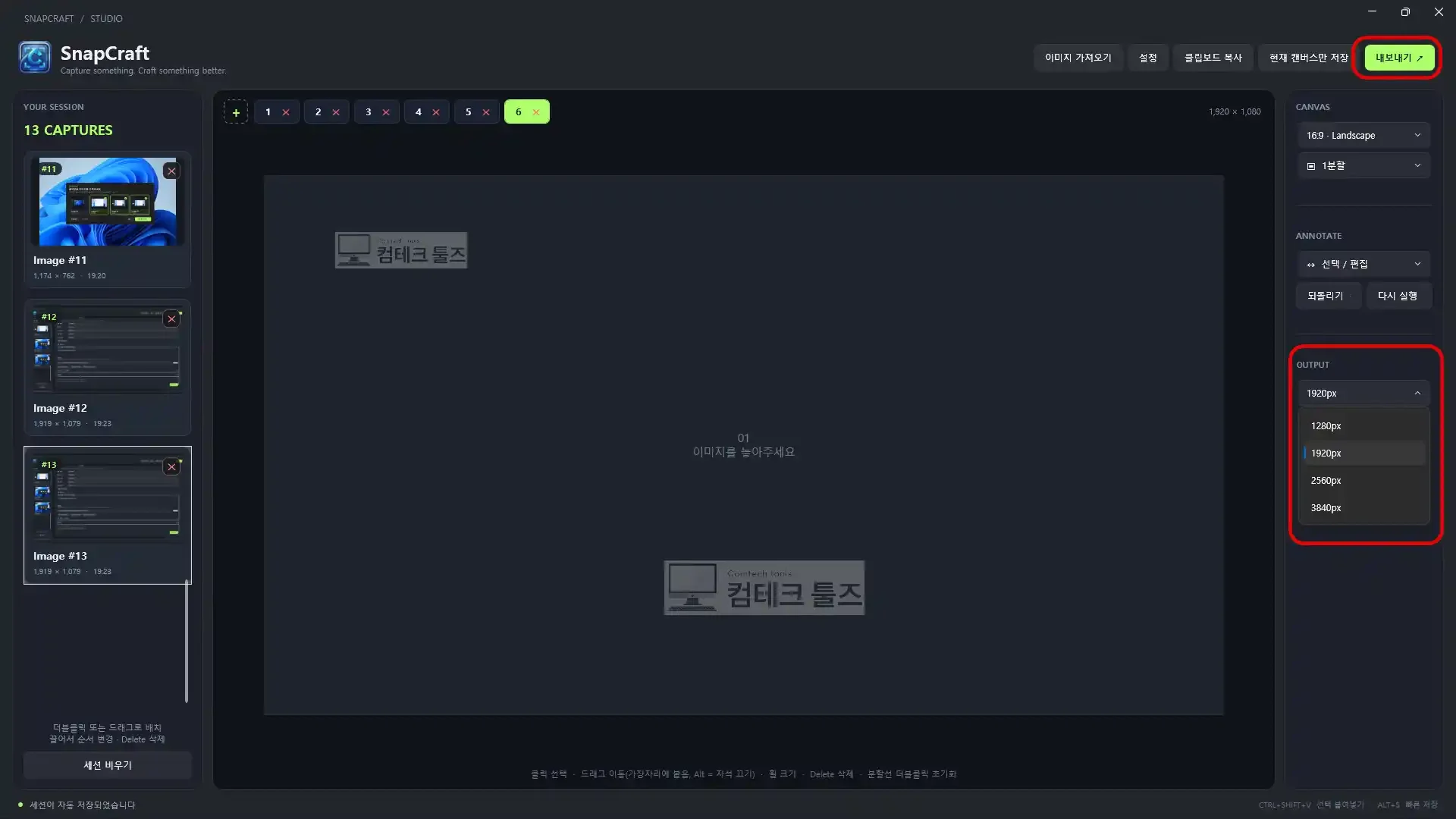Close canvas tab 4 with its X

(x=436, y=112)
